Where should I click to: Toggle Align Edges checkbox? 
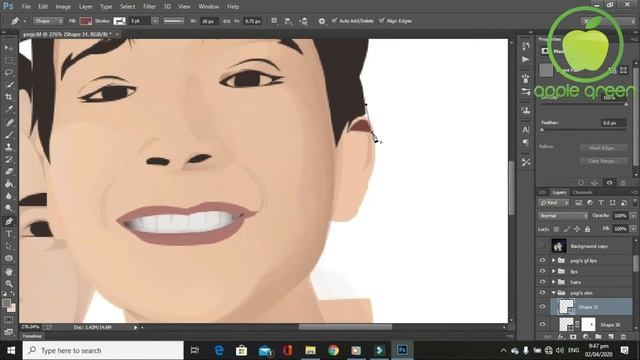[x=382, y=20]
